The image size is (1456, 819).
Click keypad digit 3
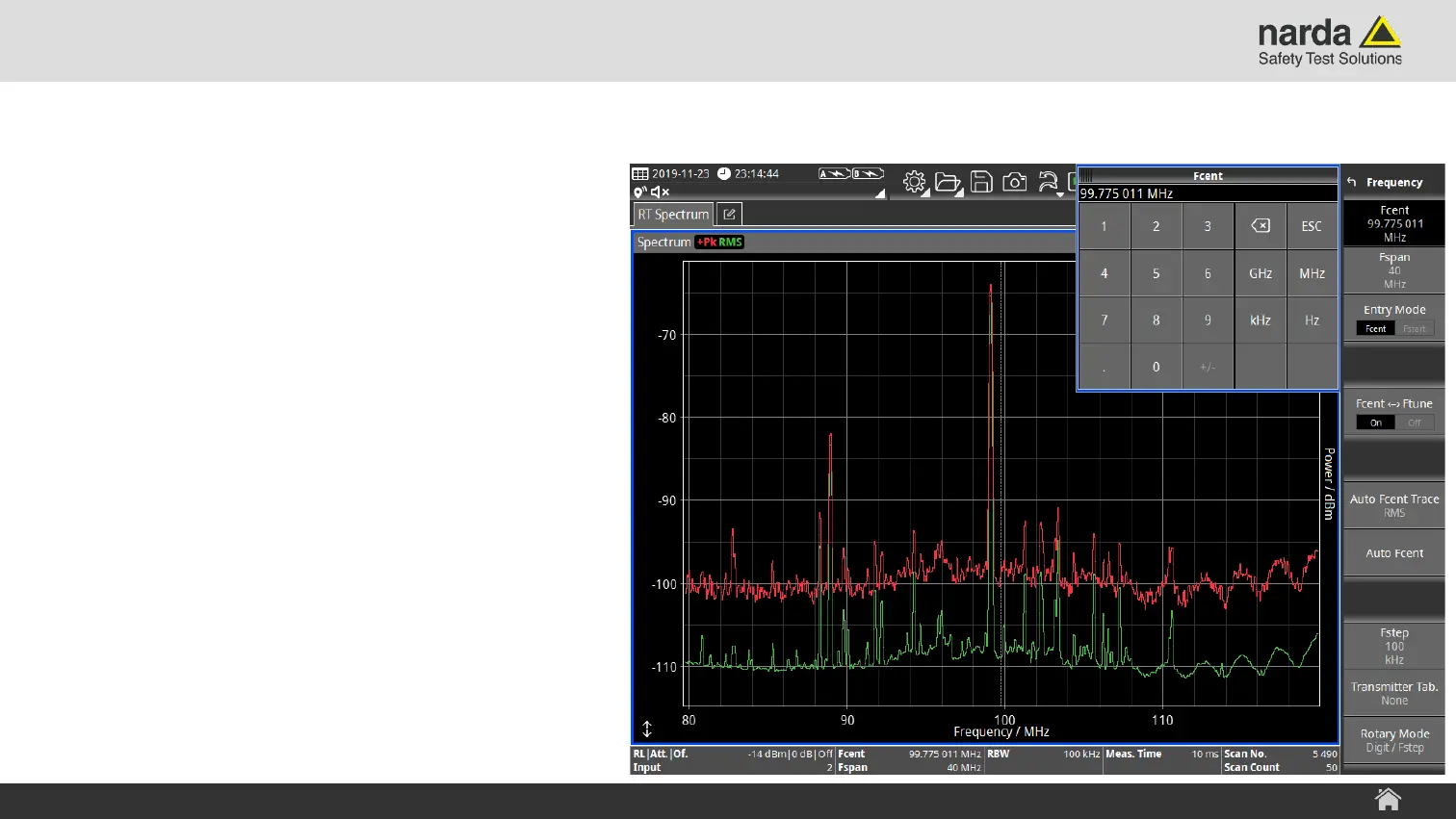(x=1208, y=226)
